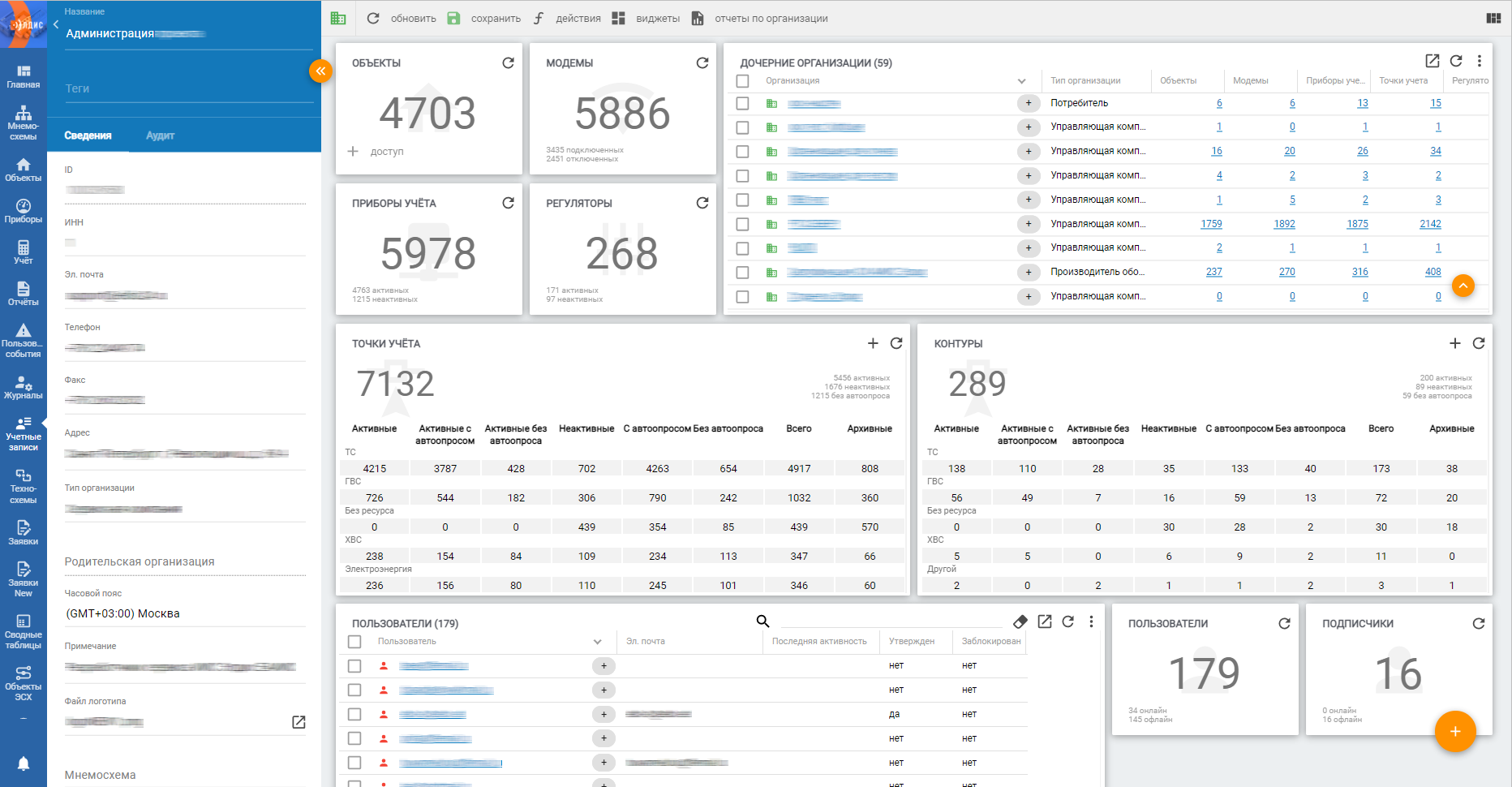The width and height of the screenshot is (1512, 787).
Task: Select all users header checkbox
Action: [354, 642]
